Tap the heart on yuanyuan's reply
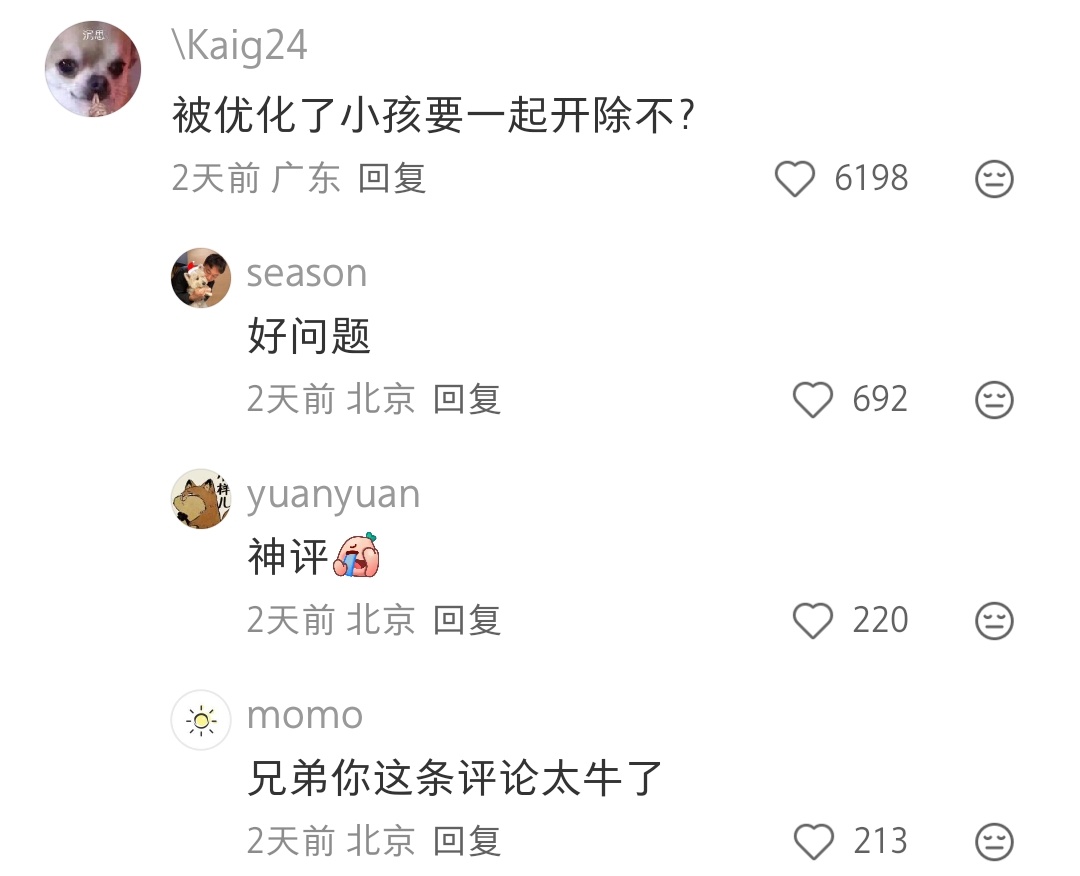 [813, 620]
